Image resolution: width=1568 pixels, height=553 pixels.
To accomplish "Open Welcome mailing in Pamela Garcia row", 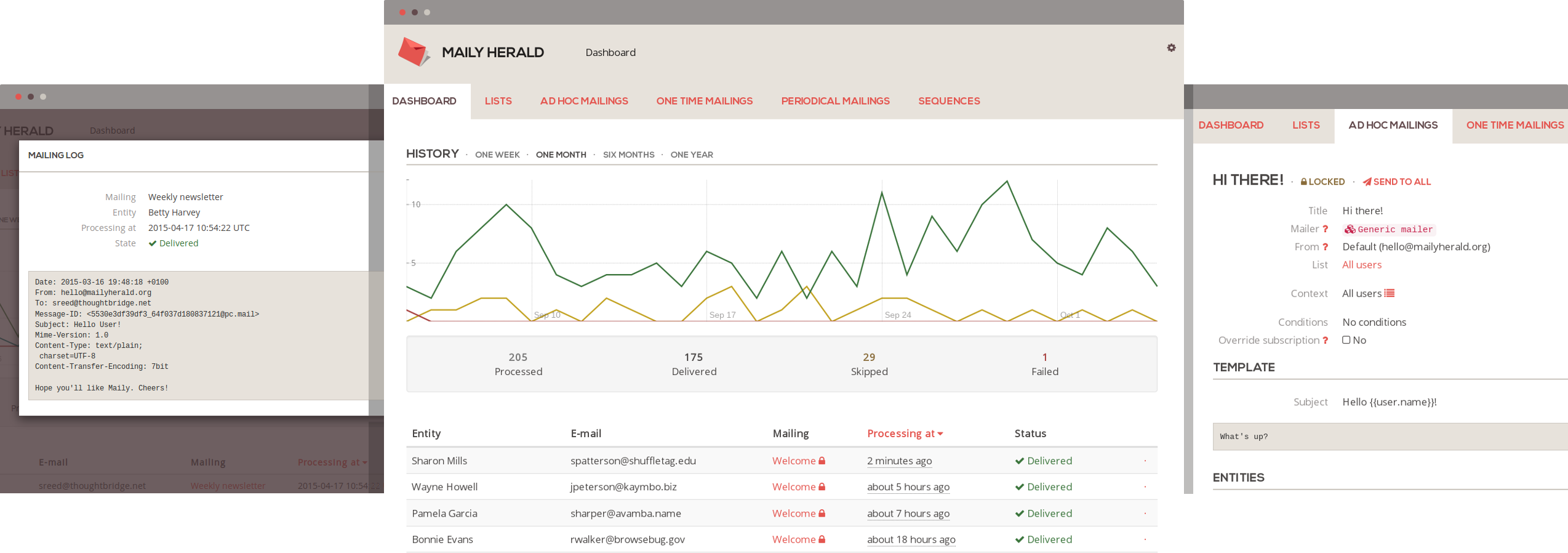I will pyautogui.click(x=794, y=514).
